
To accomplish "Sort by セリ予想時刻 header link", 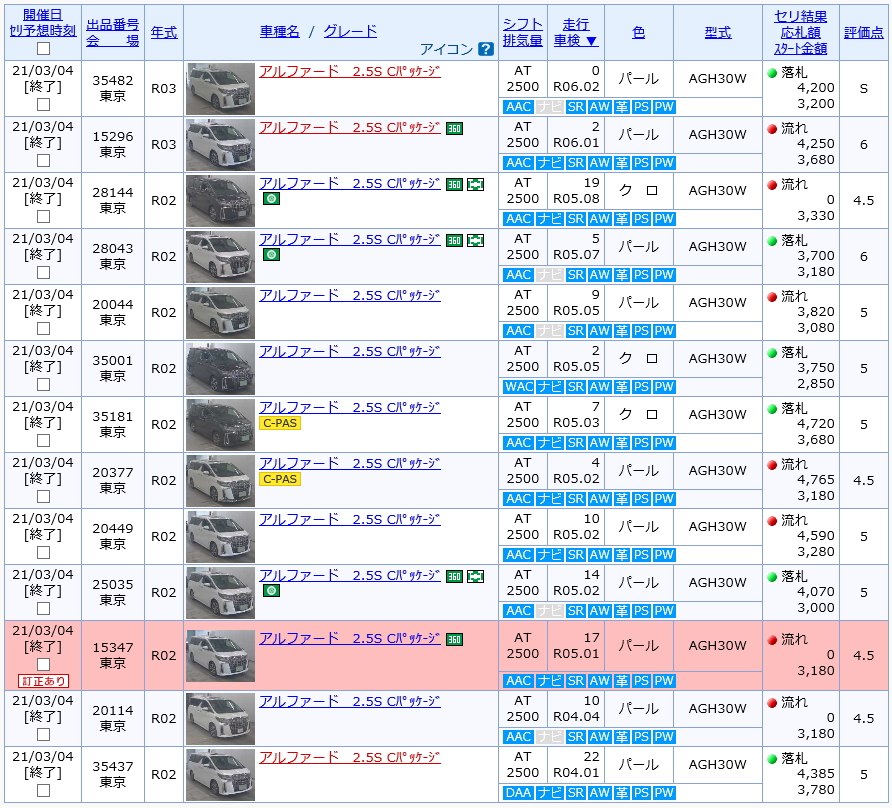I will (x=43, y=31).
